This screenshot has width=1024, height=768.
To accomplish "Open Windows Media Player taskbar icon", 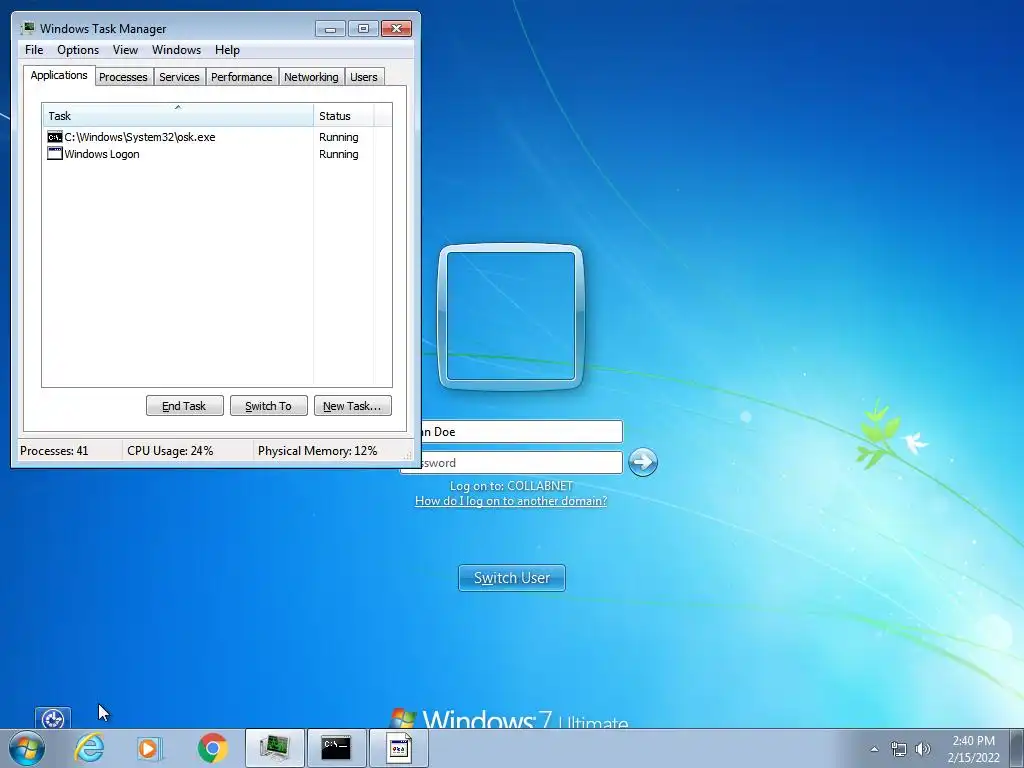I will pos(150,748).
